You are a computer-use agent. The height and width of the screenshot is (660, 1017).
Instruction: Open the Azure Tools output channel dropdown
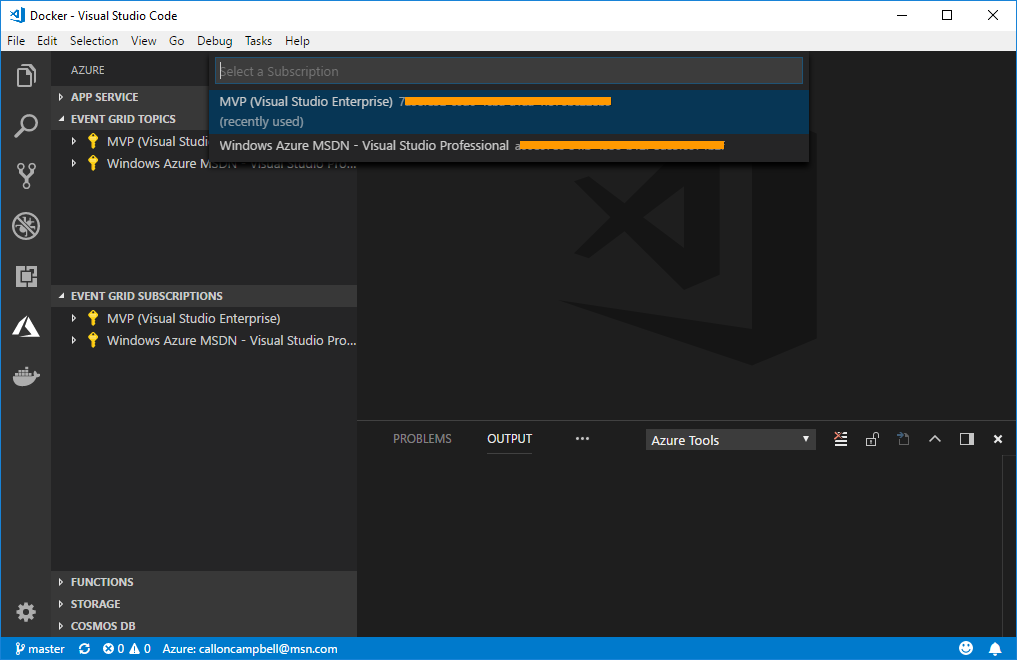coord(730,440)
